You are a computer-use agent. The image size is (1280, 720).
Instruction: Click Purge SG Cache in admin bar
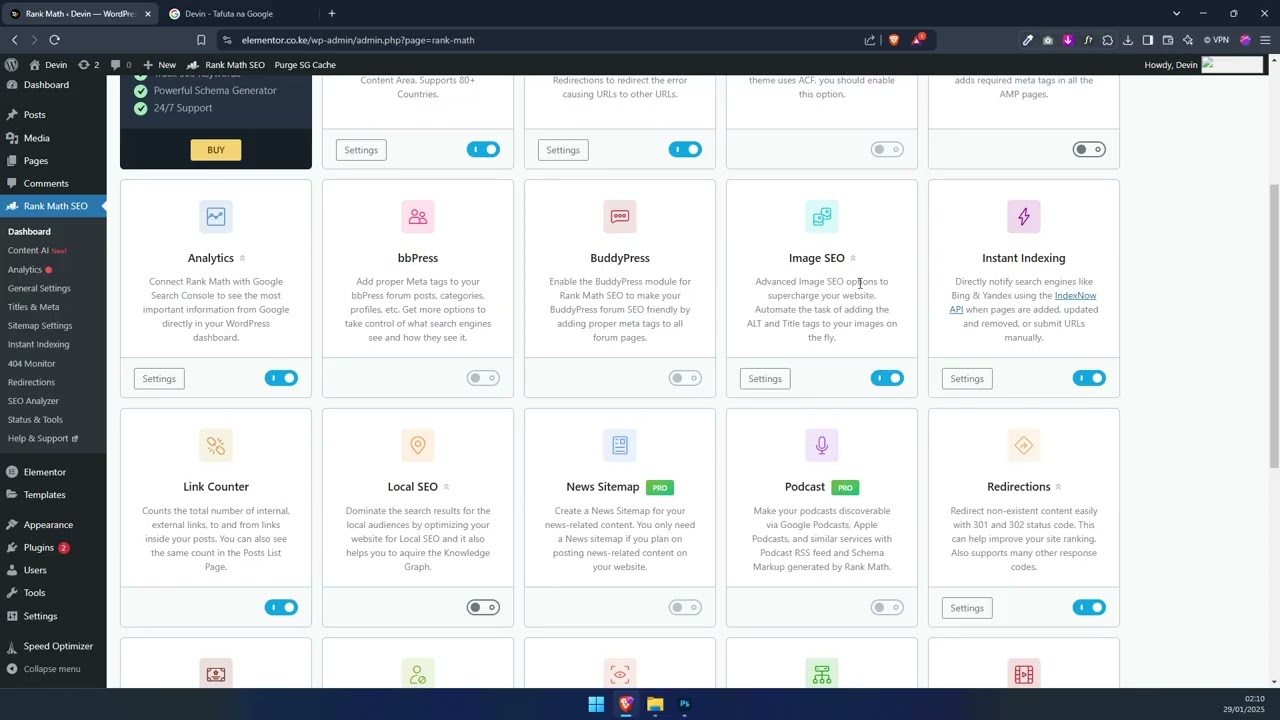tap(305, 65)
